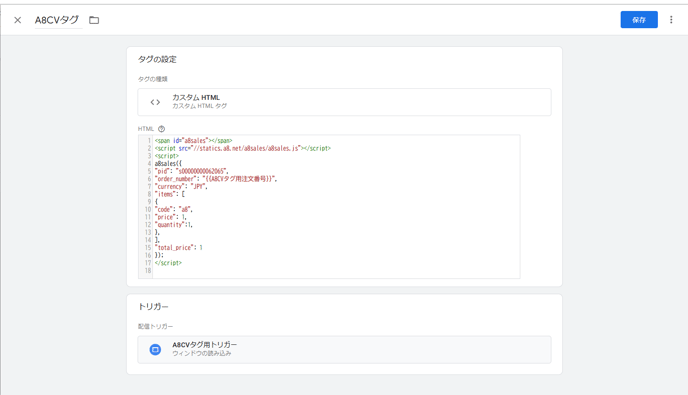This screenshot has height=395, width=688.
Task: Click the closing script tag line
Action: coord(168,263)
